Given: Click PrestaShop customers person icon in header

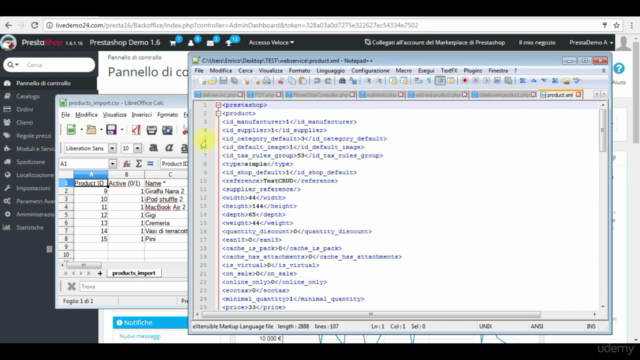Looking at the screenshot, I should click(191, 42).
